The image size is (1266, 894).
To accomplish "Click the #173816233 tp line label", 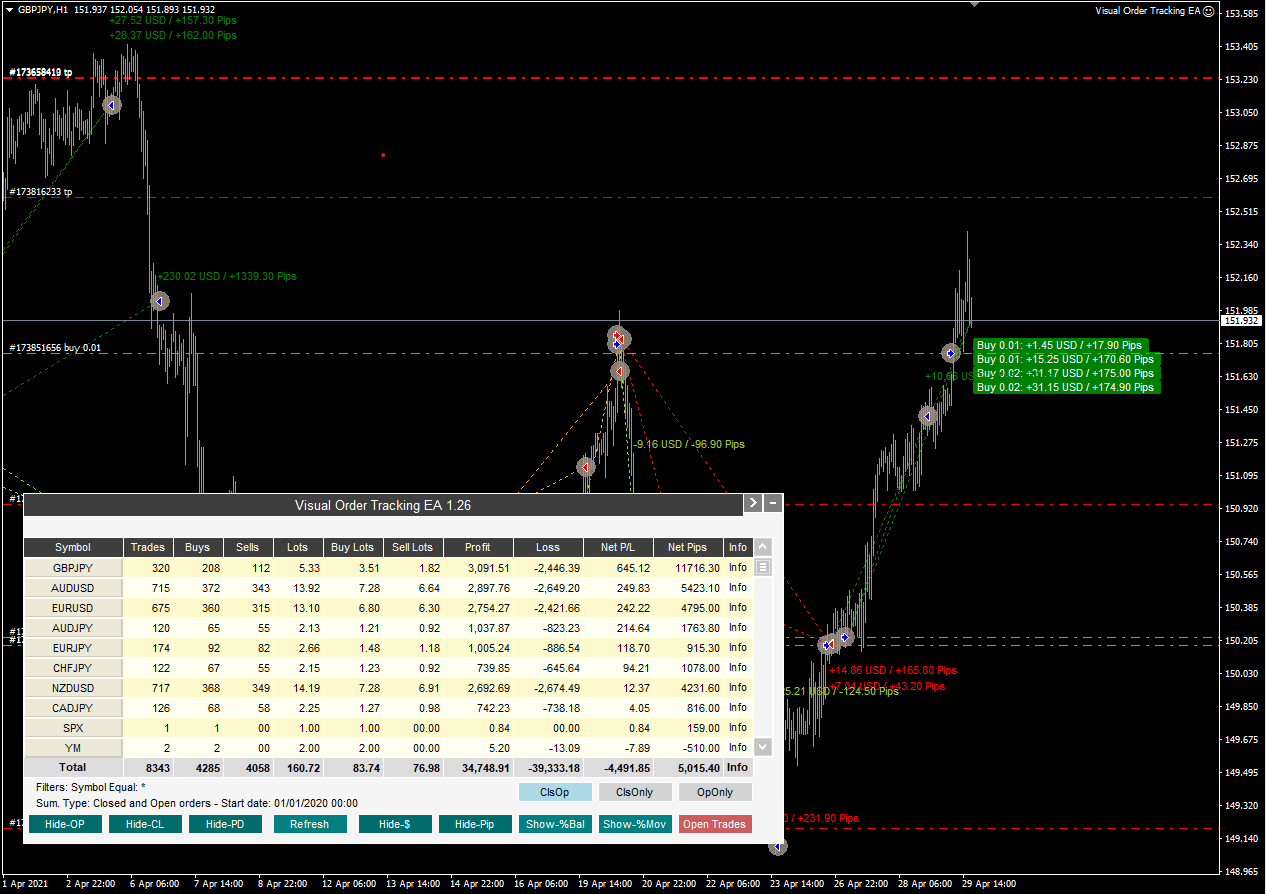I will pyautogui.click(x=40, y=191).
